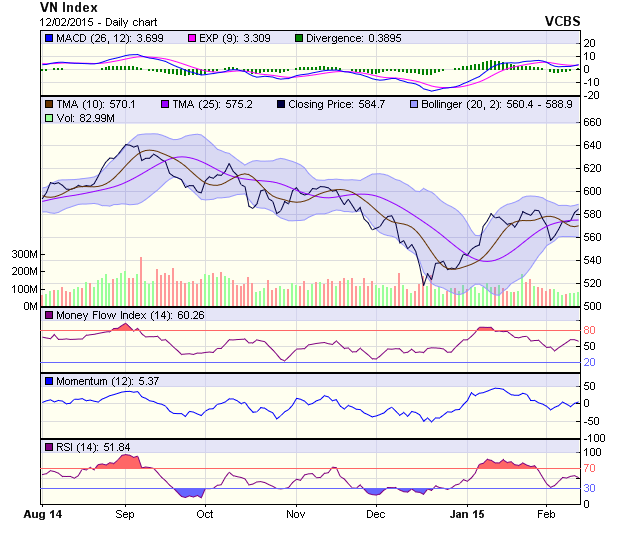Select the brown TMA (10) legend marker

click(x=49, y=103)
